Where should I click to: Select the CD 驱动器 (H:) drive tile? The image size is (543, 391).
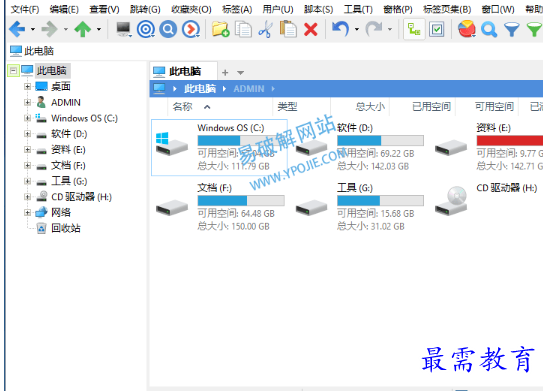487,201
